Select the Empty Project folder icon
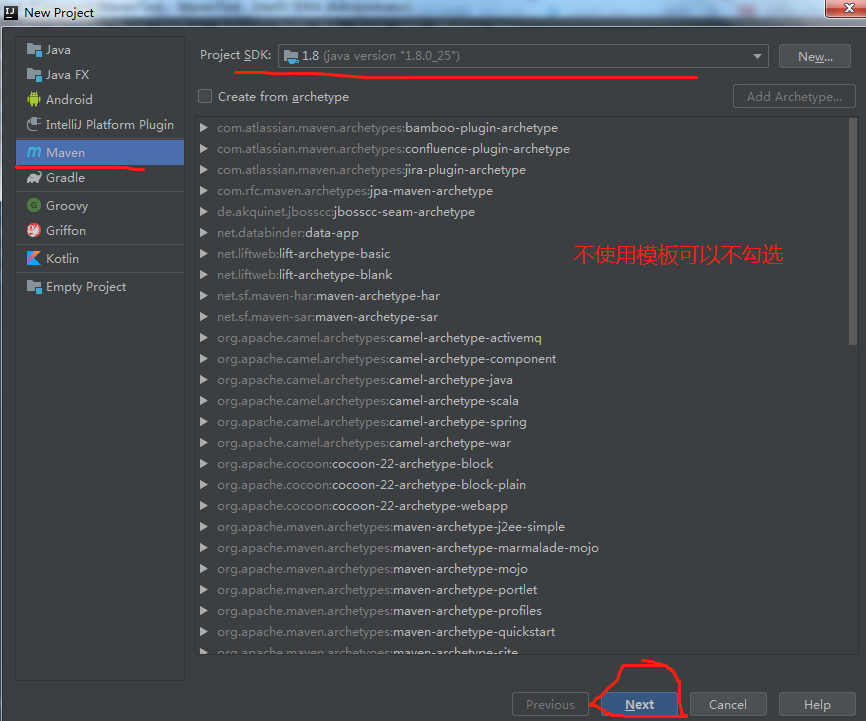 coord(34,287)
